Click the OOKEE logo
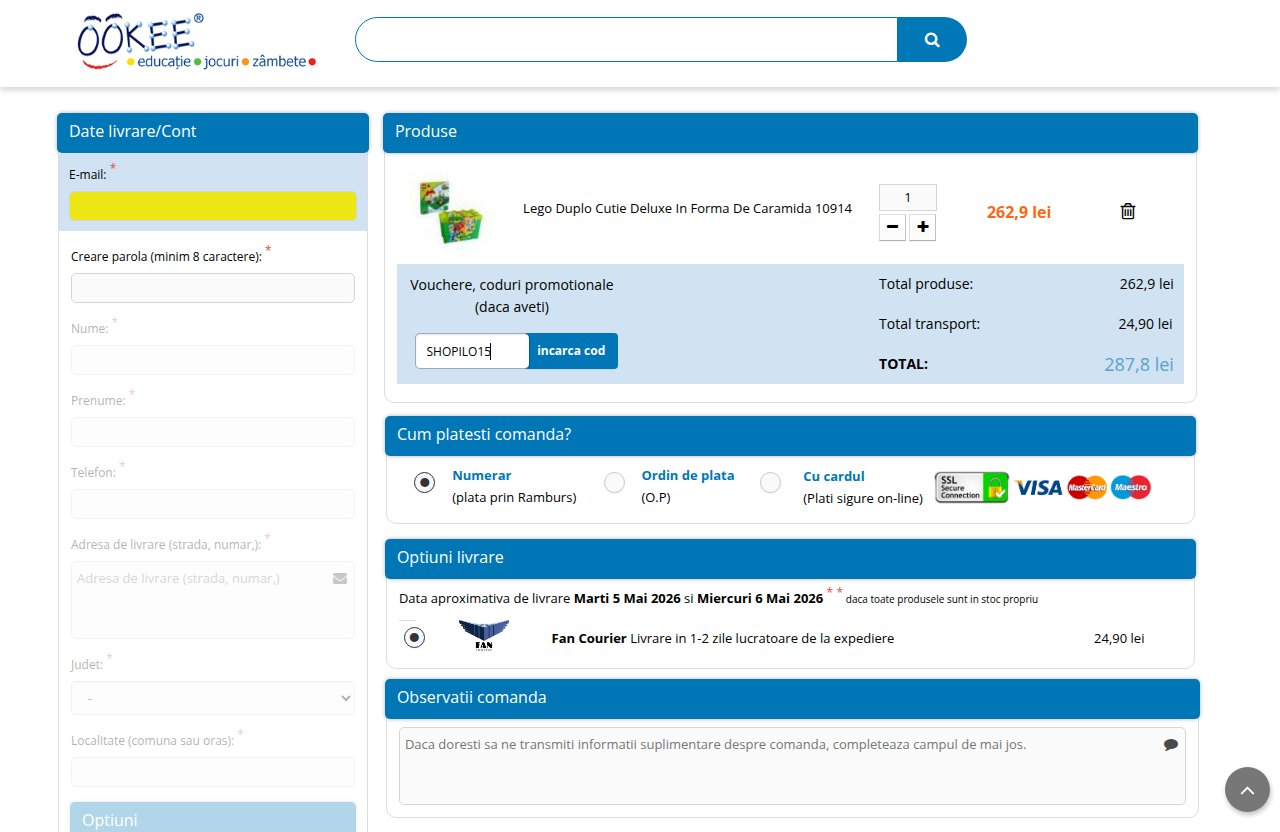 (x=197, y=42)
